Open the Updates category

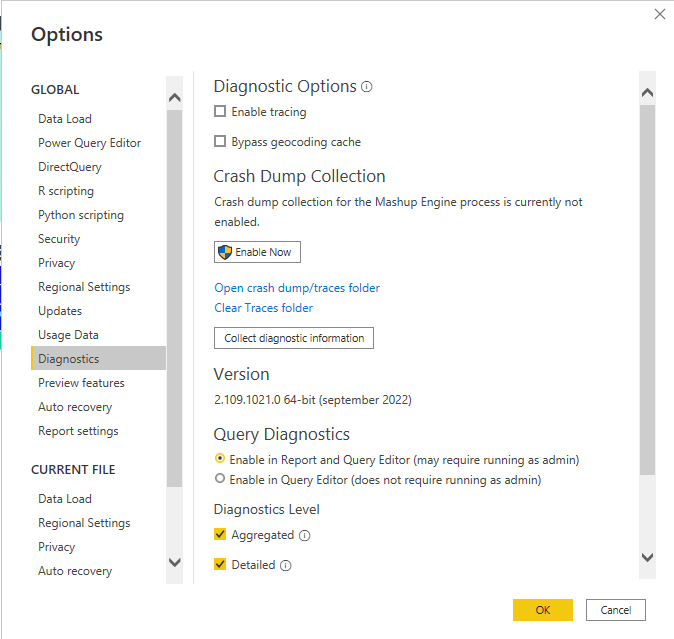point(60,311)
